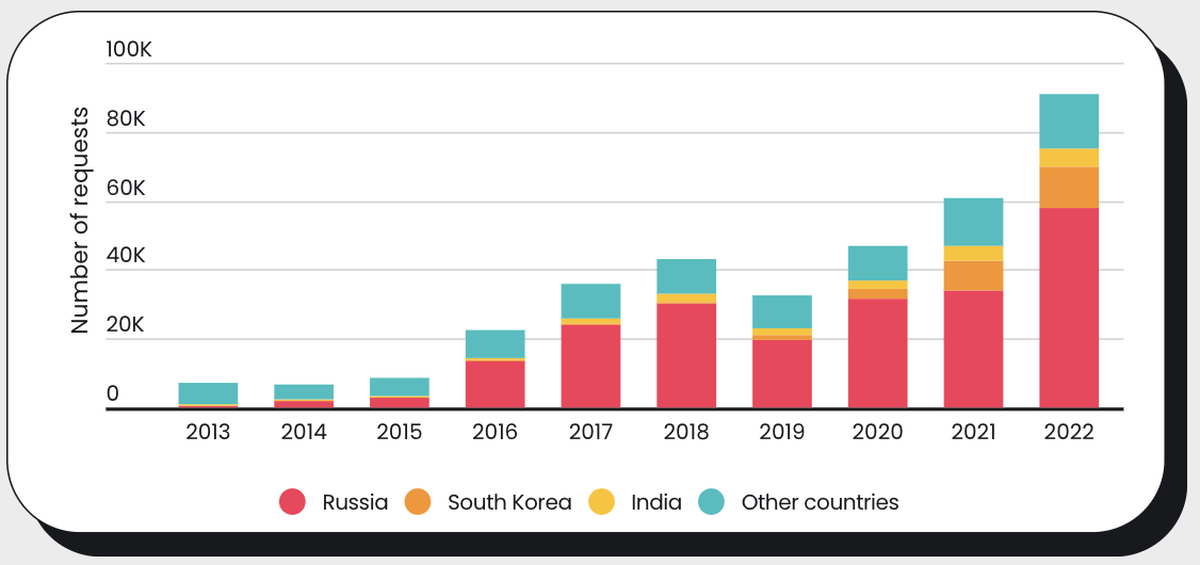
Task: Click the Other countries segment of 2022 bar
Action: pos(1069,121)
